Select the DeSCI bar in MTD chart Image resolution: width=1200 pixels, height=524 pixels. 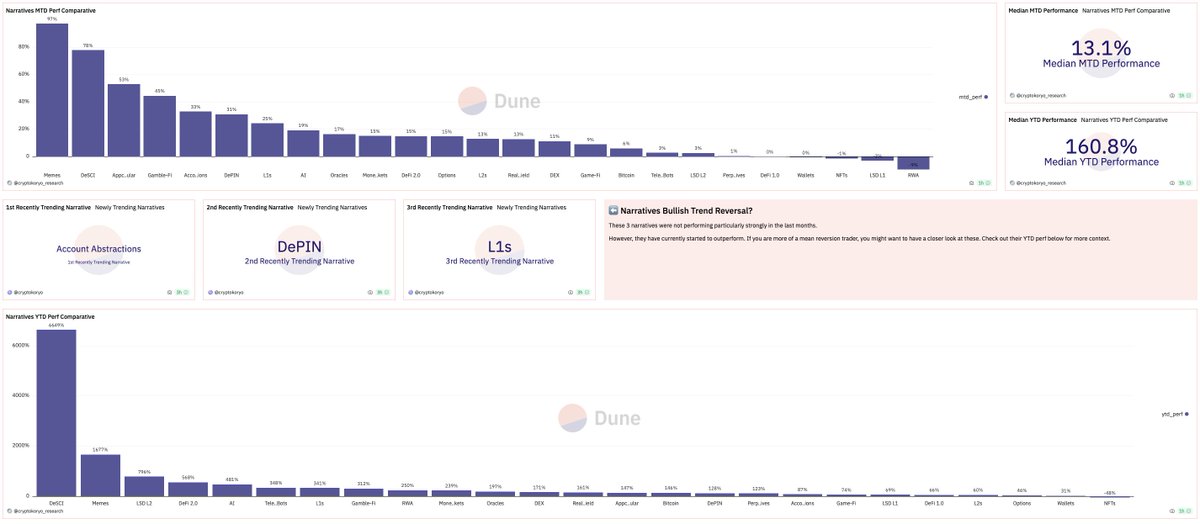point(88,103)
